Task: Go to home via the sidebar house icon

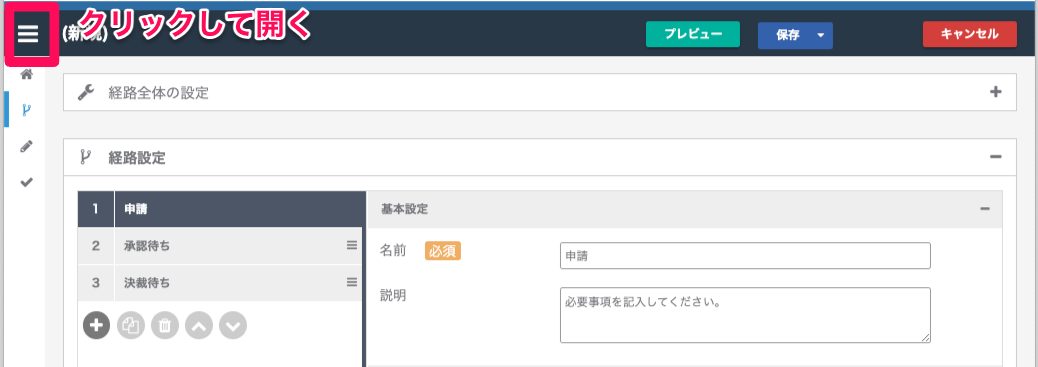Action: 26,74
